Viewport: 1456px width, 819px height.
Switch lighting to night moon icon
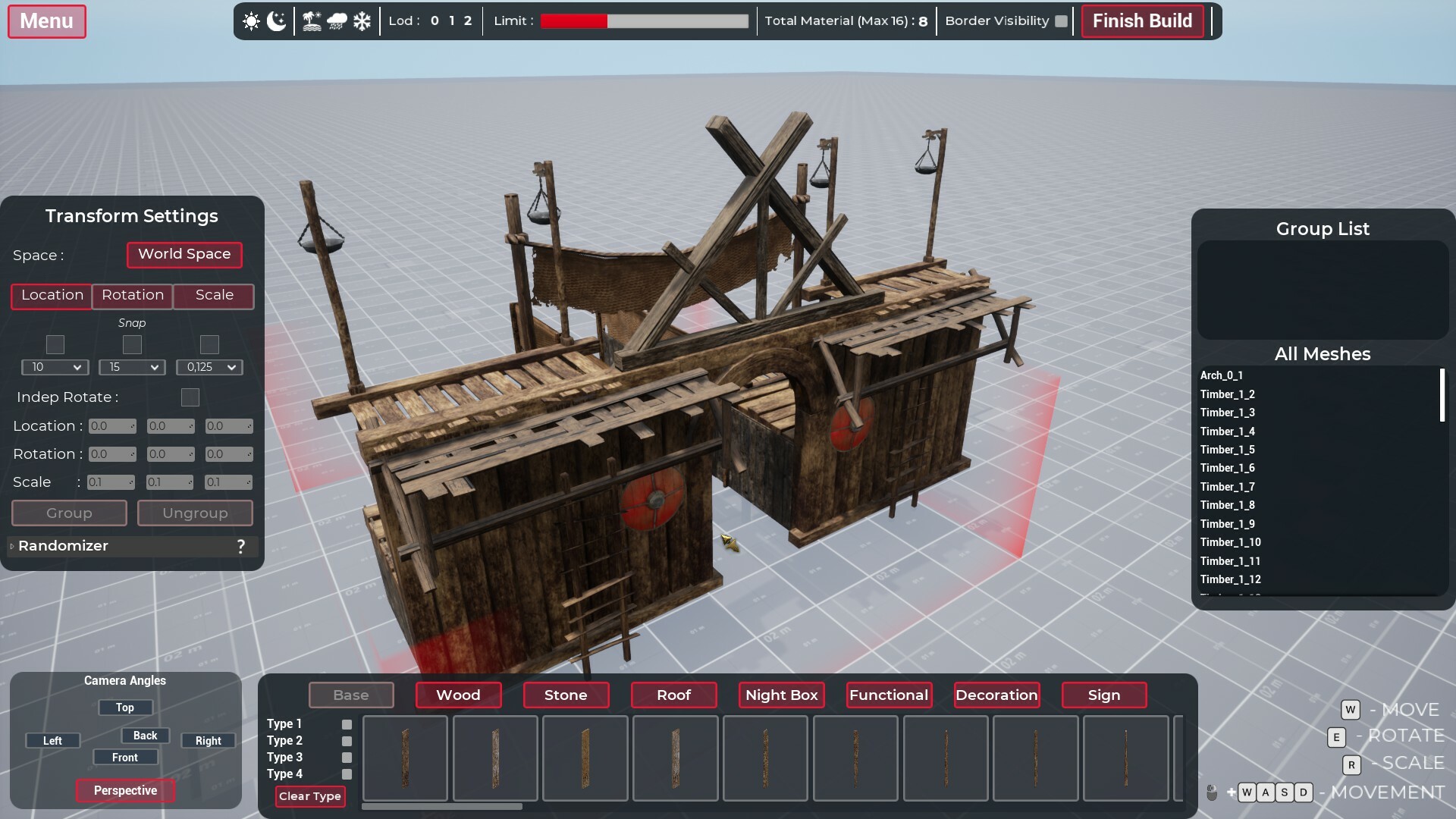tap(277, 21)
